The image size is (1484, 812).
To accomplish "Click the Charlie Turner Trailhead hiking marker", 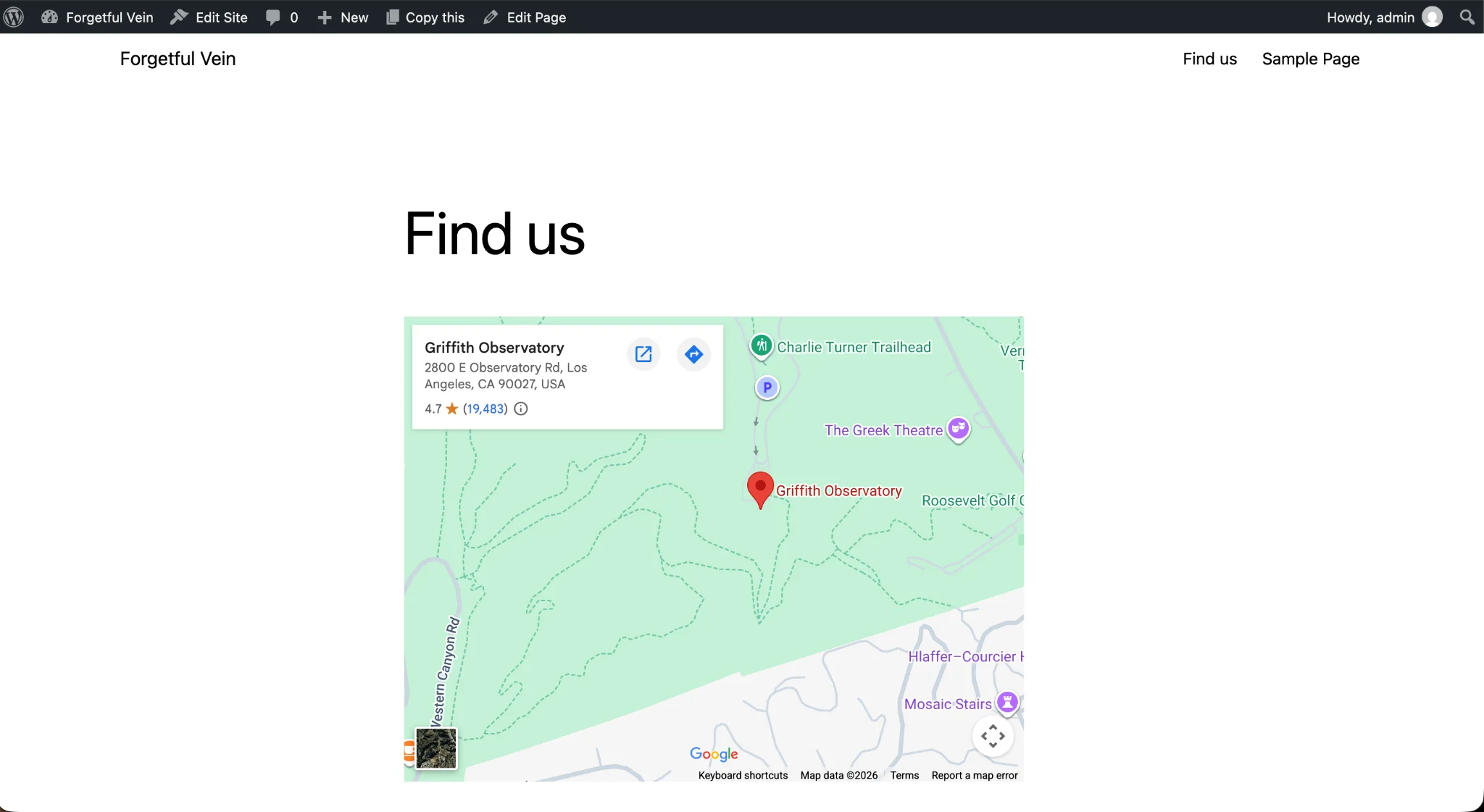I will coord(761,346).
